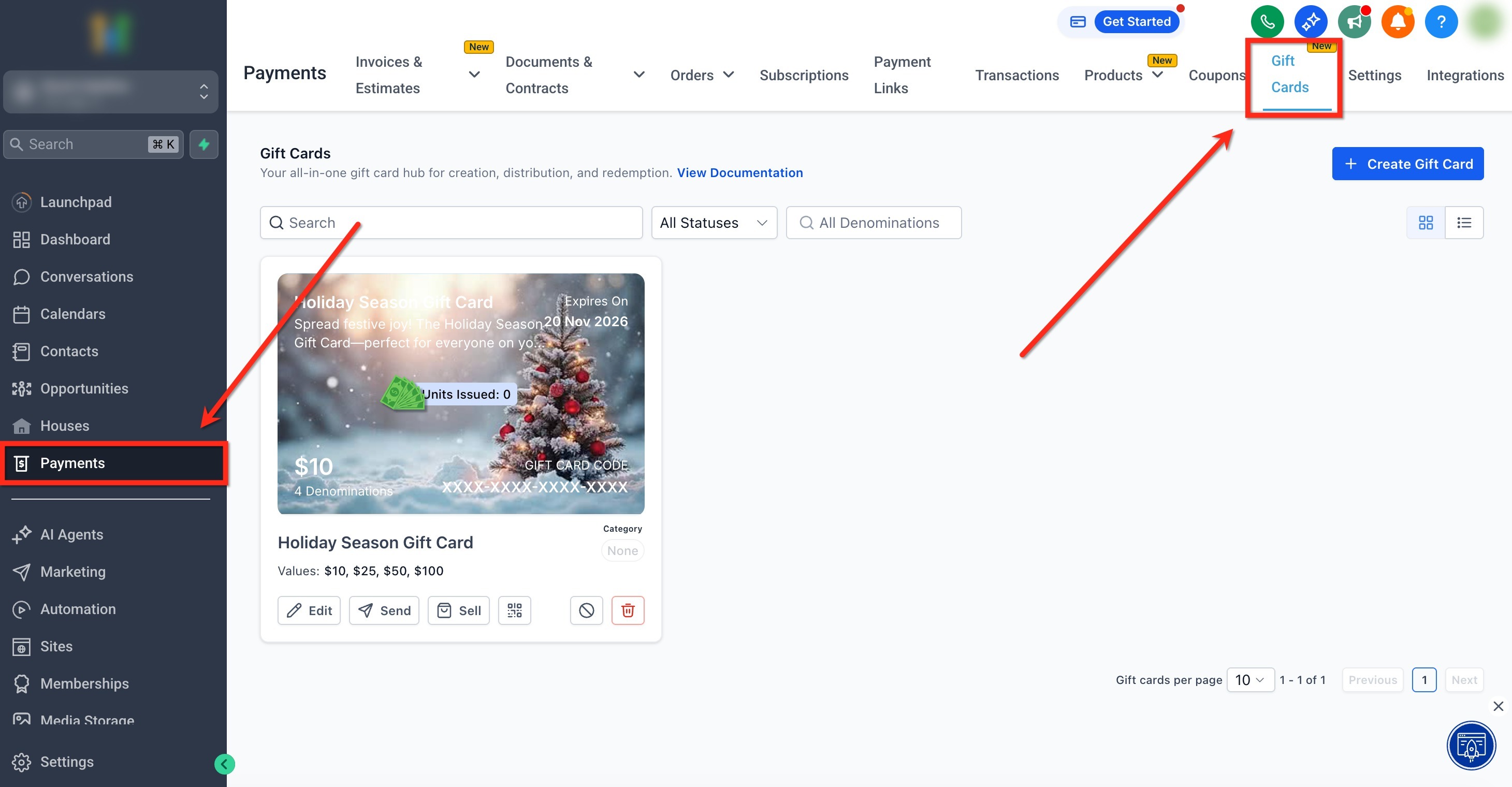Click the red trash delete icon
Viewport: 1512px width, 787px height.
pyautogui.click(x=628, y=610)
